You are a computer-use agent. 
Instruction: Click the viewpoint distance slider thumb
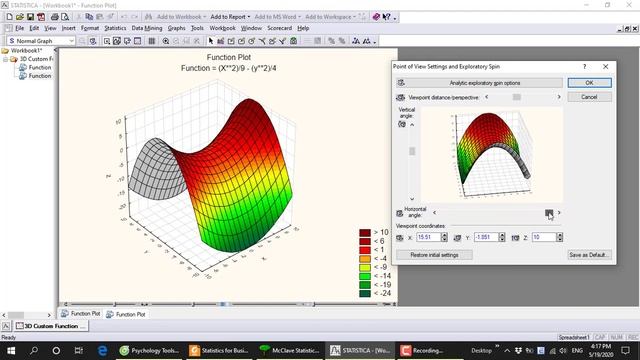517,97
